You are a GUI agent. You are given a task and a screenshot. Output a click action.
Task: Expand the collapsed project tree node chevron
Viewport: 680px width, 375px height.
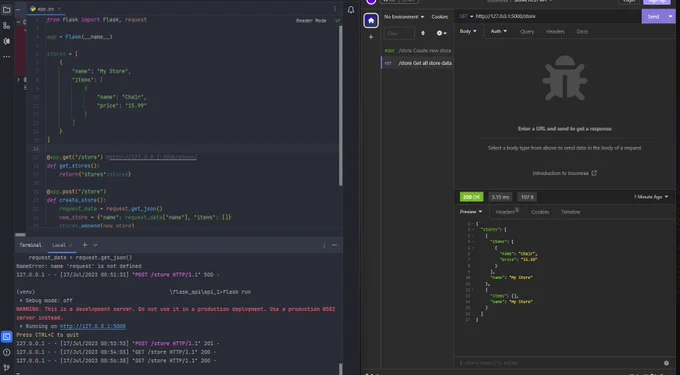[19, 79]
